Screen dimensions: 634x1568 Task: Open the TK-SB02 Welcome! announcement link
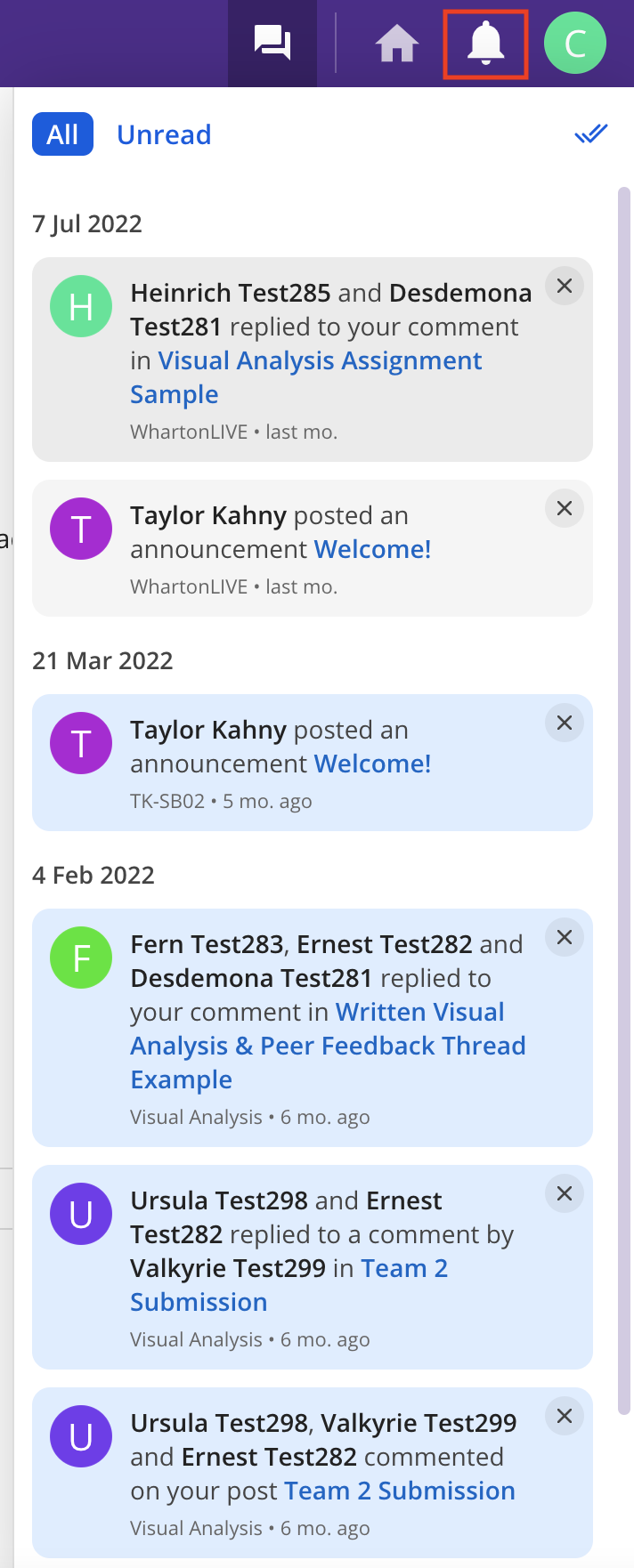(372, 764)
